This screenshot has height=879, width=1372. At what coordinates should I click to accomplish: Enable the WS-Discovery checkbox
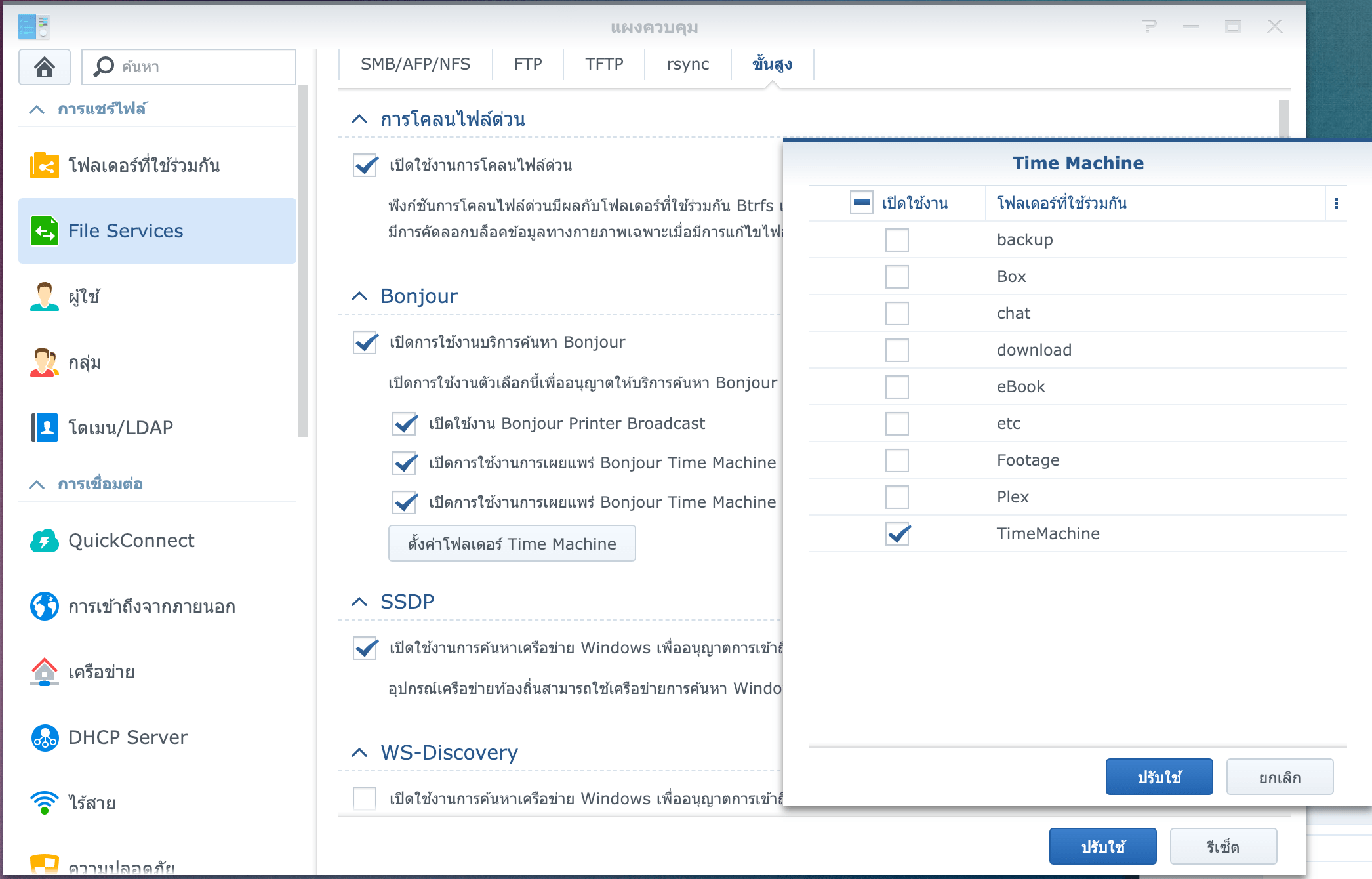point(365,798)
